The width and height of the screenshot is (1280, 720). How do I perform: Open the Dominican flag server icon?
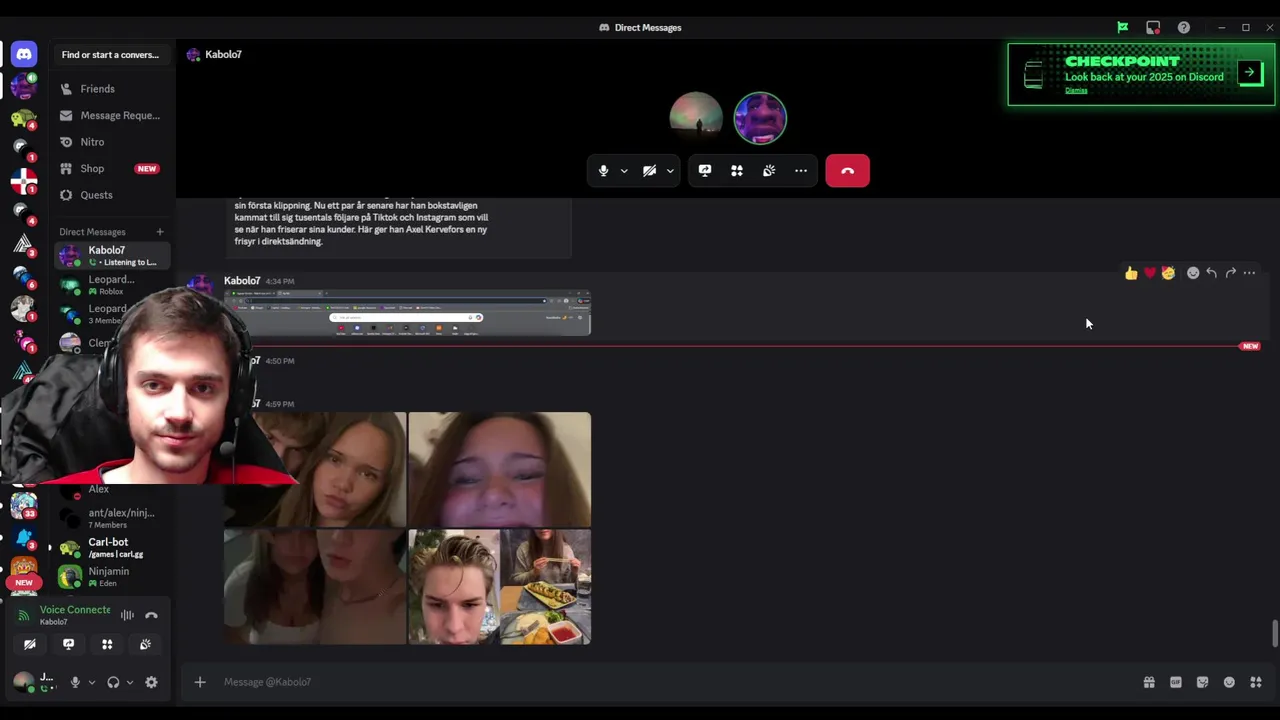pyautogui.click(x=23, y=182)
